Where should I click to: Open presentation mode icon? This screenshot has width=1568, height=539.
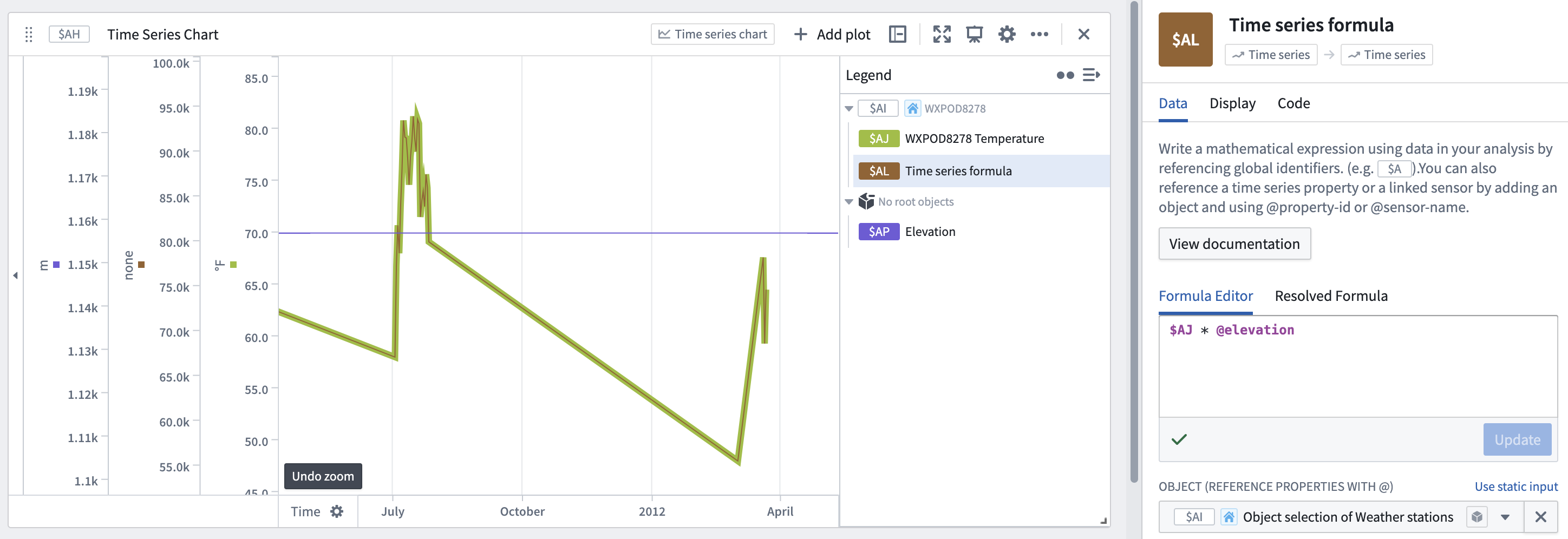click(974, 34)
